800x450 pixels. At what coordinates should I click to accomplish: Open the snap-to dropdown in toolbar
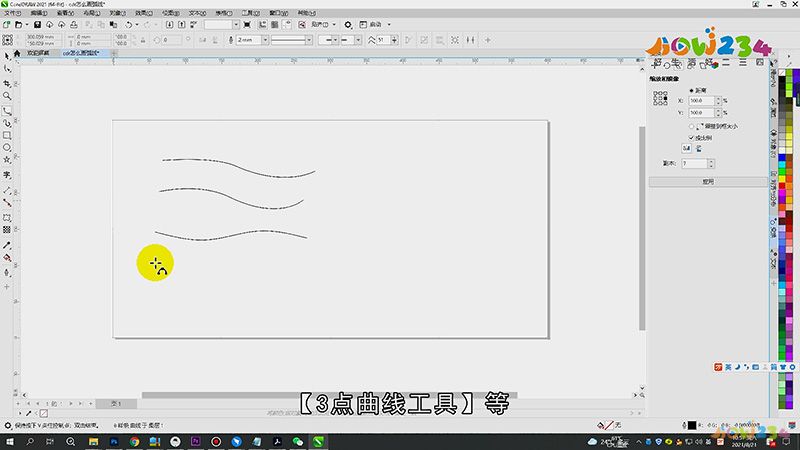[334, 24]
